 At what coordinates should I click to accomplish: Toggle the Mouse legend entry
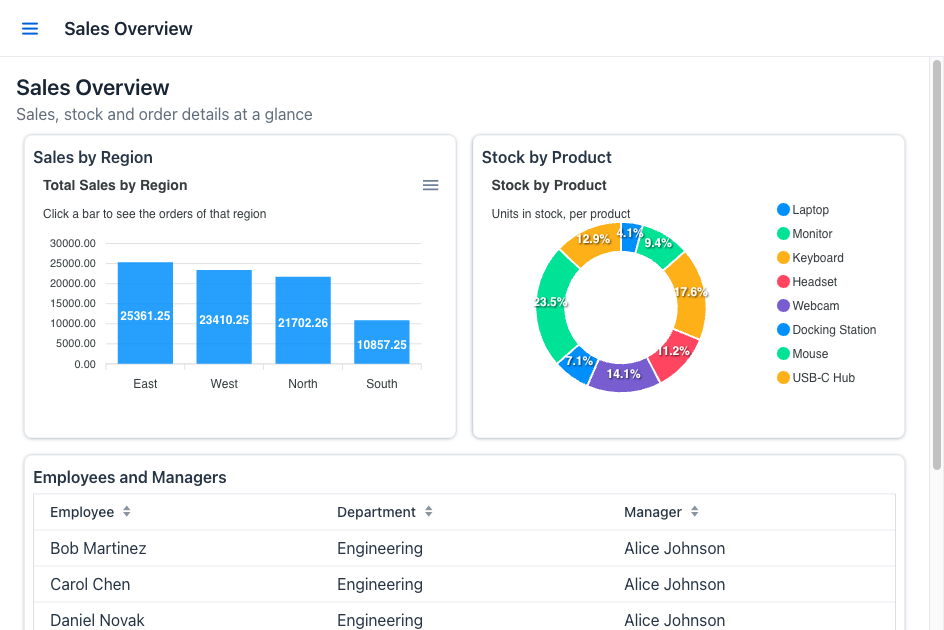803,354
